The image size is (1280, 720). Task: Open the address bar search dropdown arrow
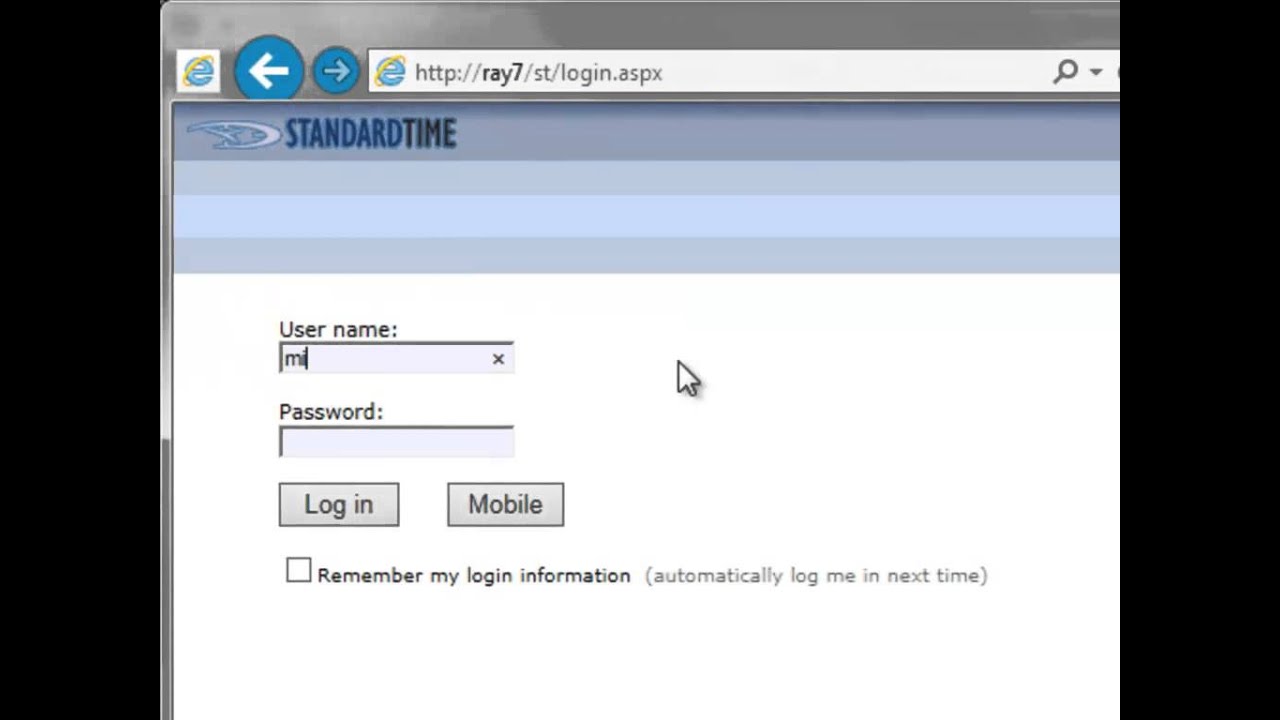tap(1095, 72)
